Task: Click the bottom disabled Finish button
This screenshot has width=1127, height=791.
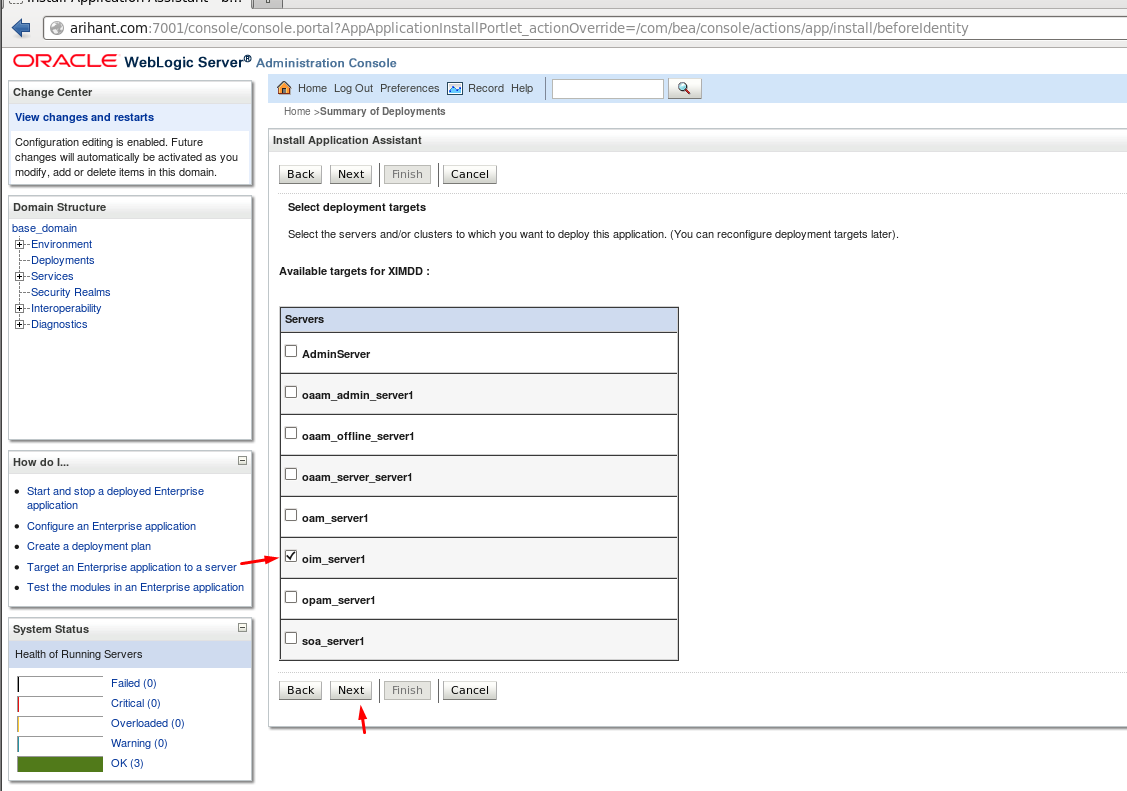Action: (x=407, y=690)
